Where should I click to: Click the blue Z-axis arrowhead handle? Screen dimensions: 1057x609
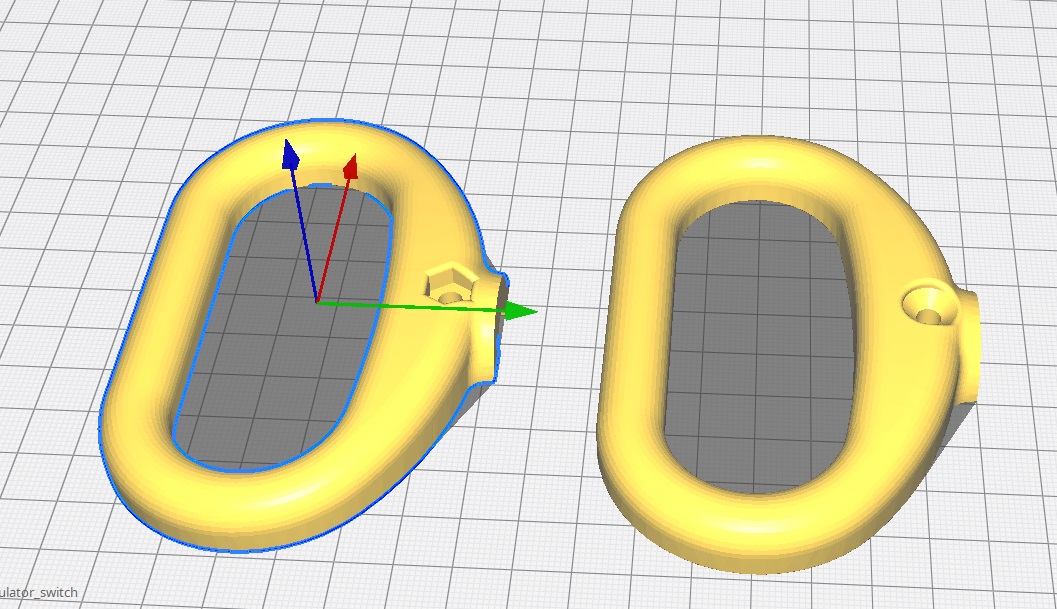tap(291, 155)
